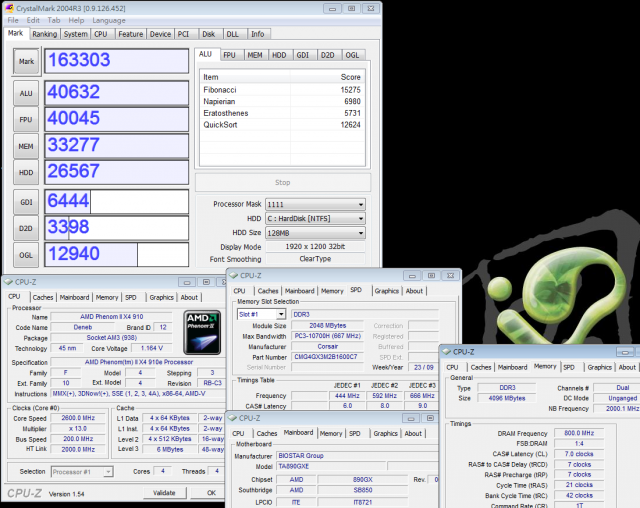Click the AMD Phenom II X4 910 name field
The image size is (640, 508).
pyautogui.click(x=111, y=317)
